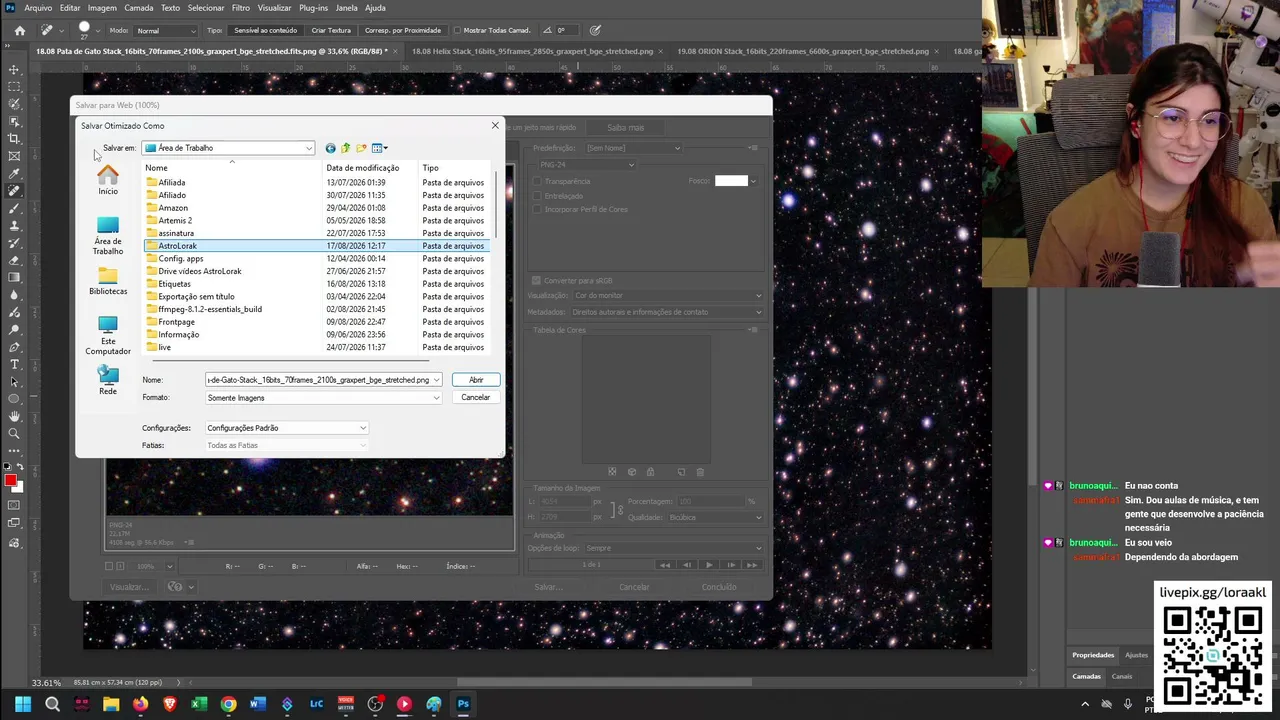
Task: Create new folder in save dialog
Action: pyautogui.click(x=361, y=148)
